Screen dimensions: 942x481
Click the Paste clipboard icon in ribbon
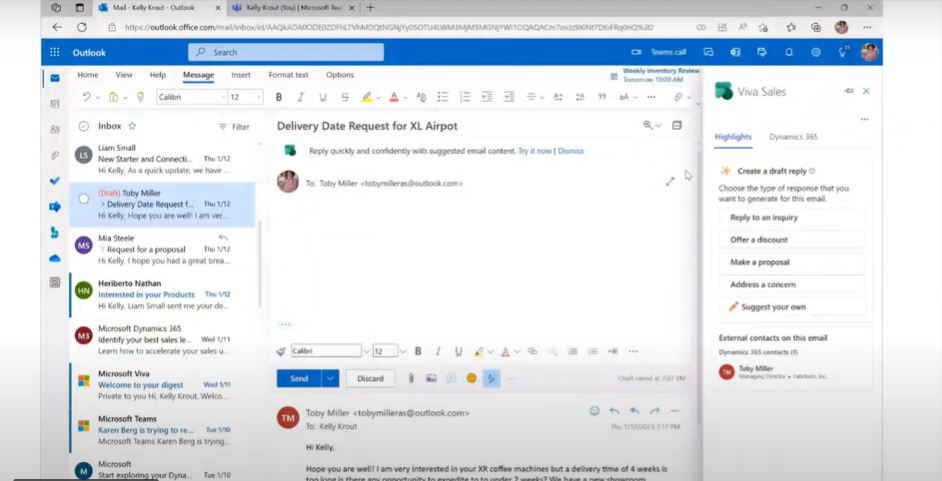[x=113, y=97]
